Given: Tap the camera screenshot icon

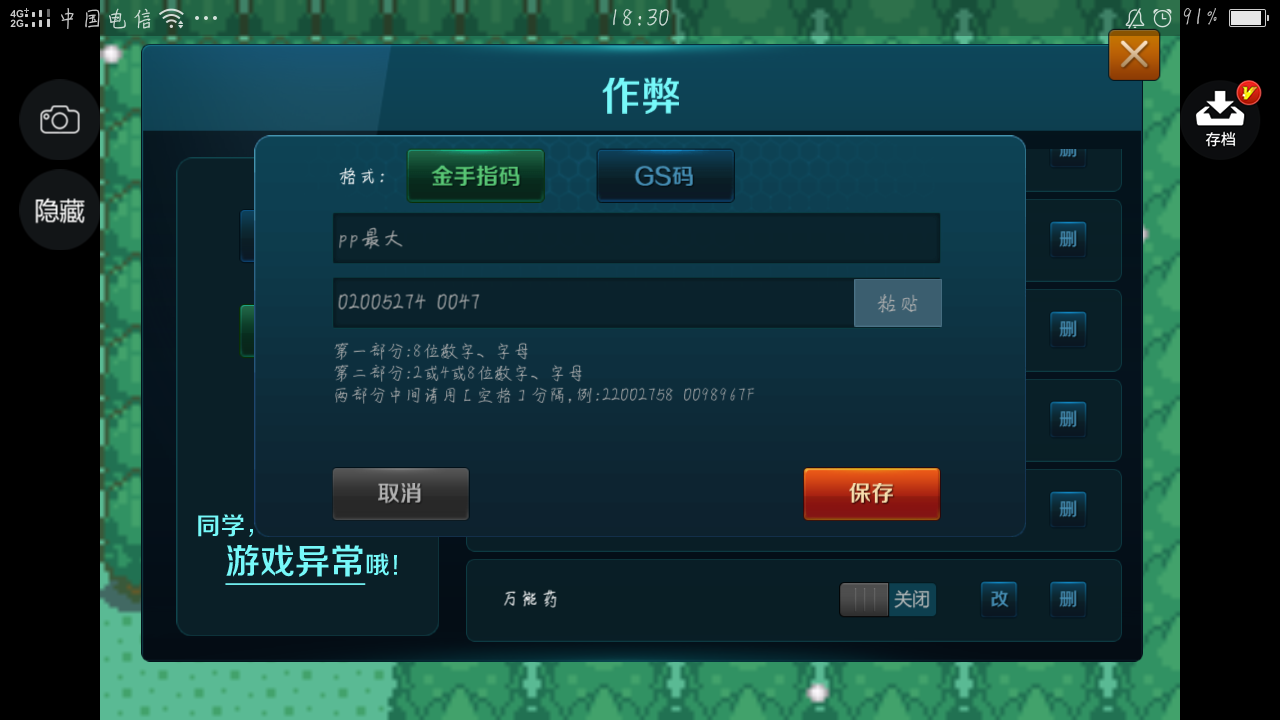Looking at the screenshot, I should click(59, 120).
